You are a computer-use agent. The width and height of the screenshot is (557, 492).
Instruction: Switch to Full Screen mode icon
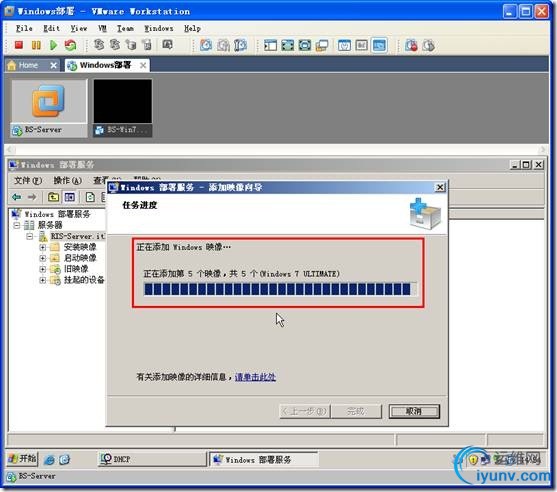[x=287, y=45]
